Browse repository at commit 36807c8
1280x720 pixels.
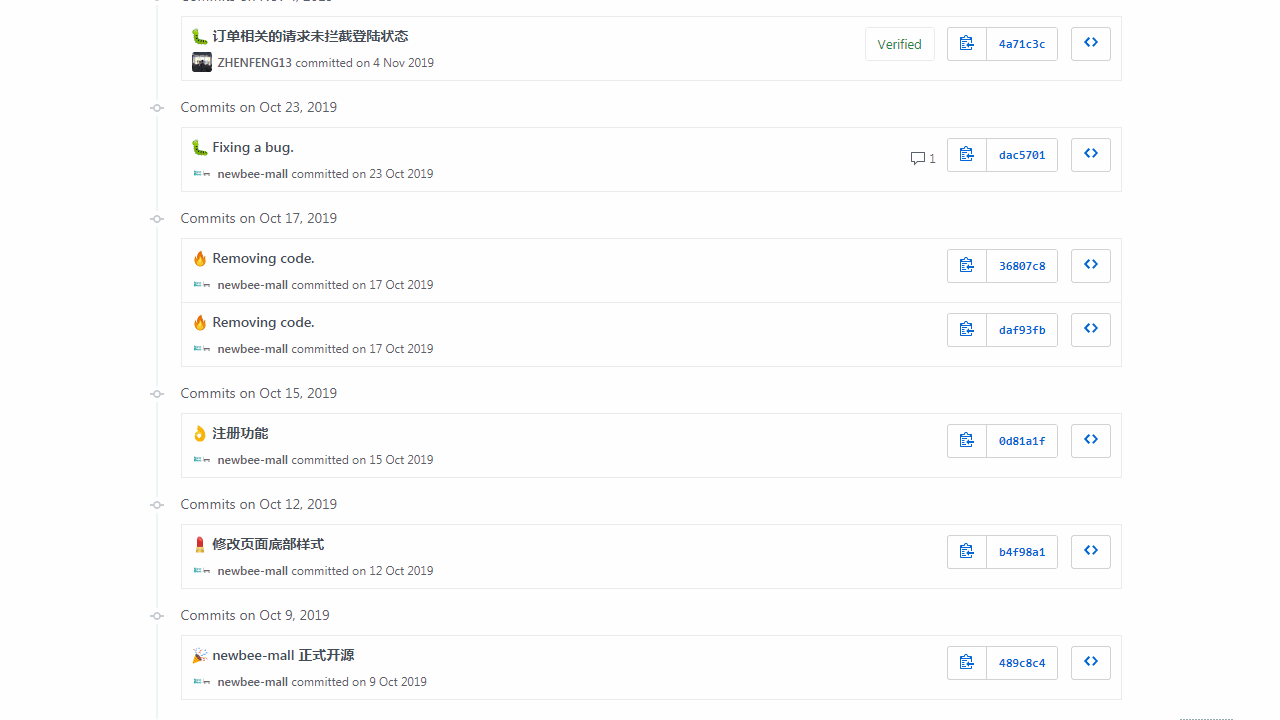1091,266
